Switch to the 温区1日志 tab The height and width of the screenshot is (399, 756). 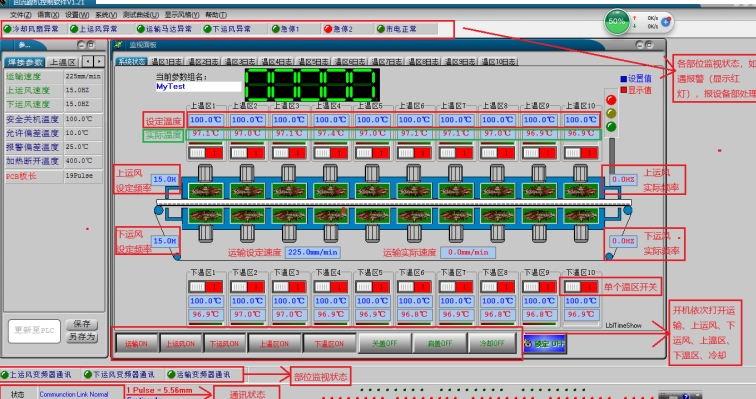coord(166,62)
